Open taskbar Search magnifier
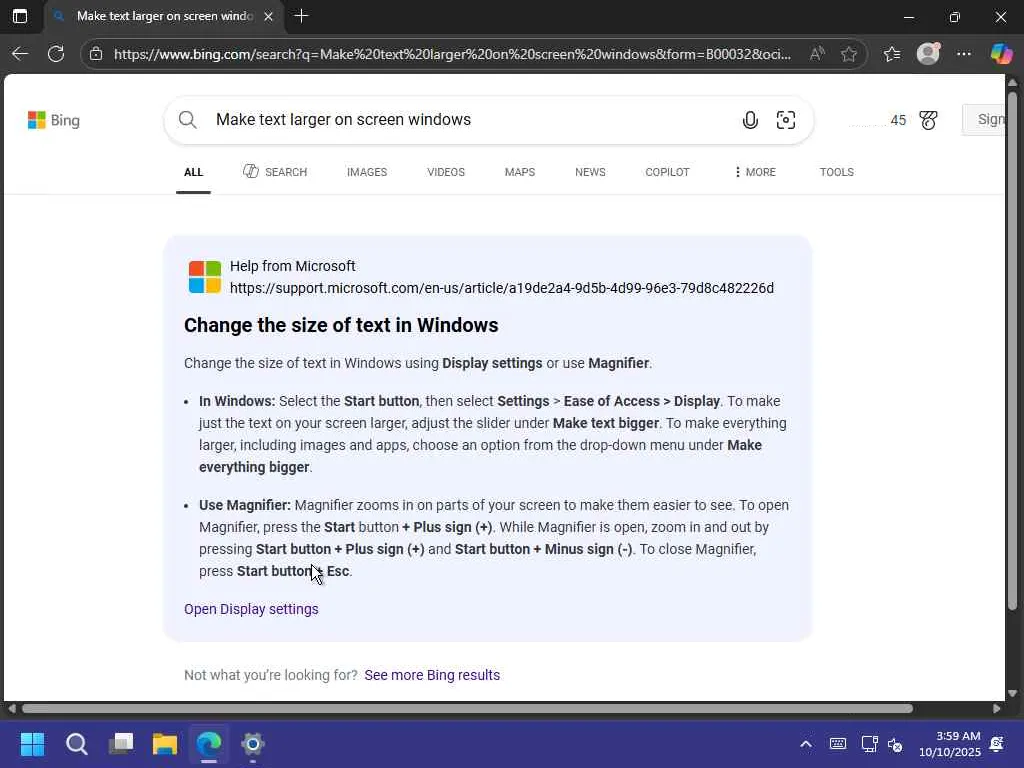This screenshot has height=768, width=1024. [77, 744]
